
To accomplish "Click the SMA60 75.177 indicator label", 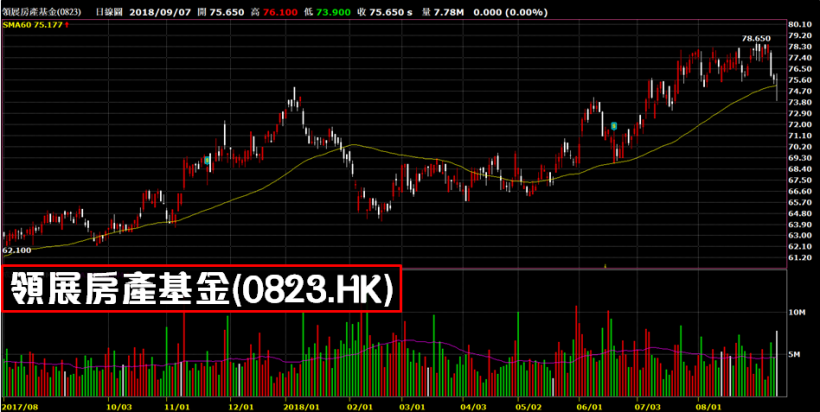I will (x=33, y=25).
